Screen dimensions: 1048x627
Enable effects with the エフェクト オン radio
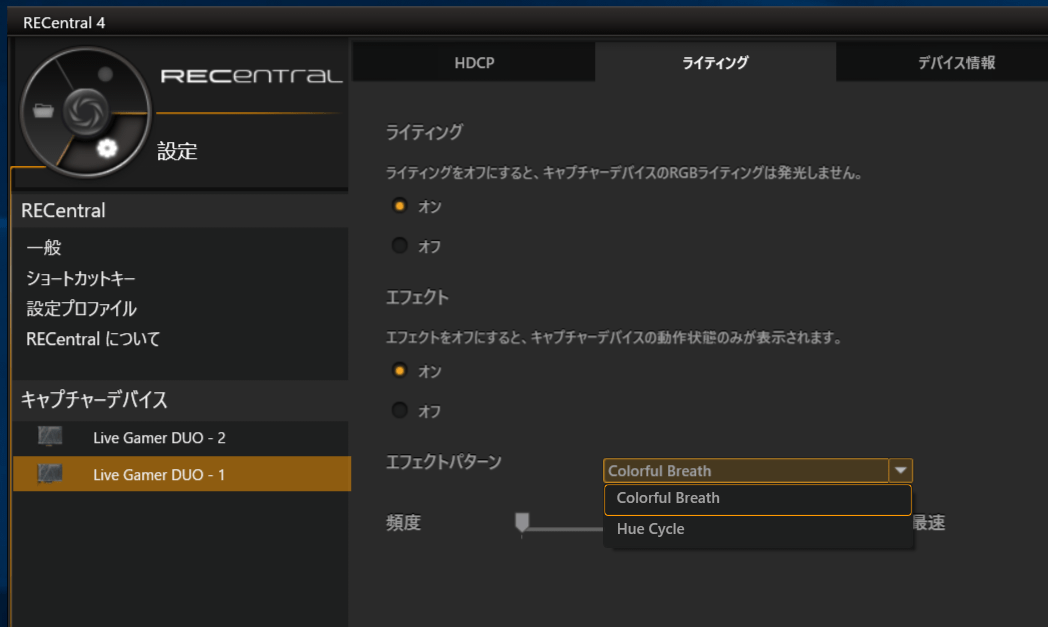pos(400,370)
